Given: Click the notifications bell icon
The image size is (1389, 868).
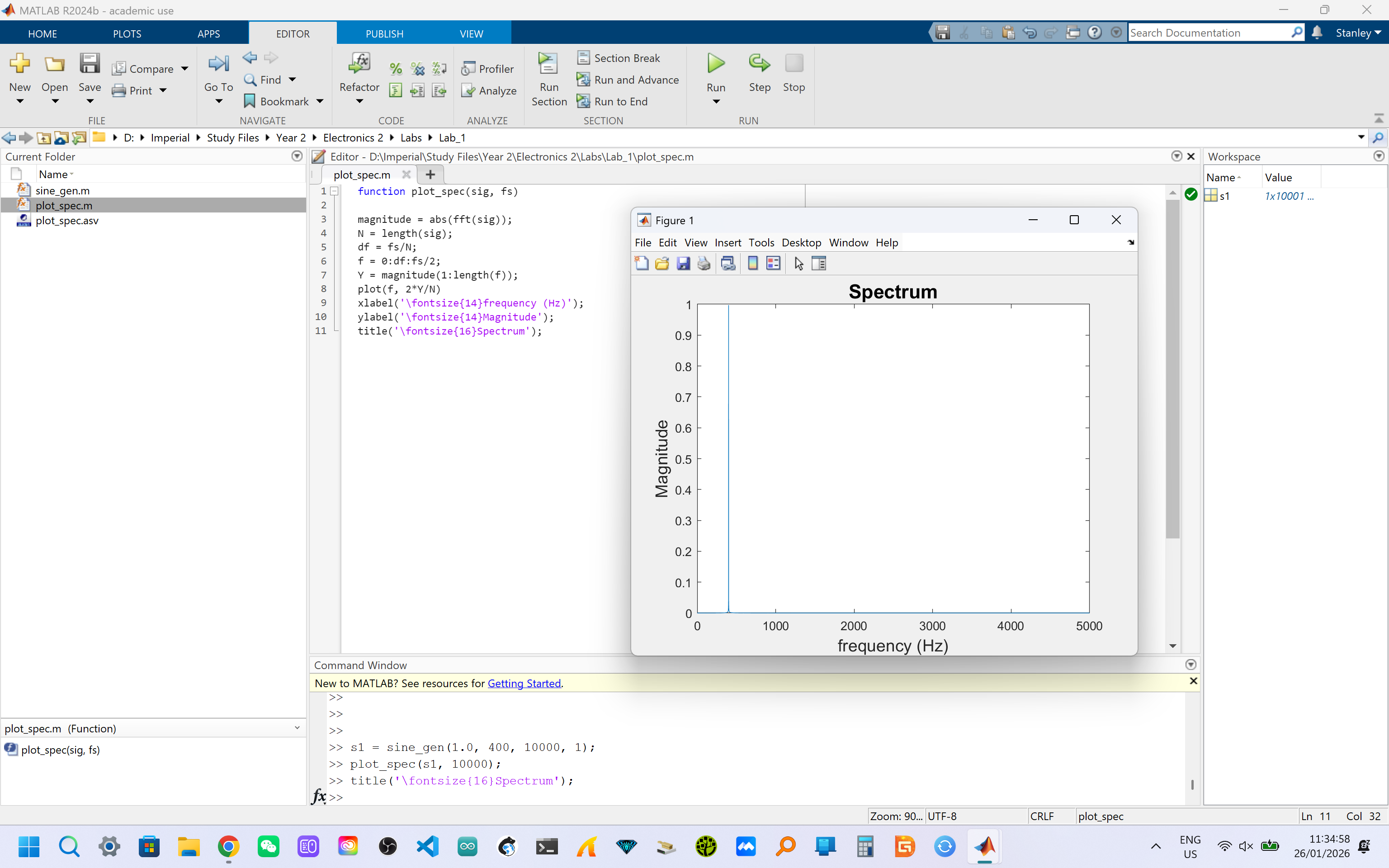Looking at the screenshot, I should 1317,33.
